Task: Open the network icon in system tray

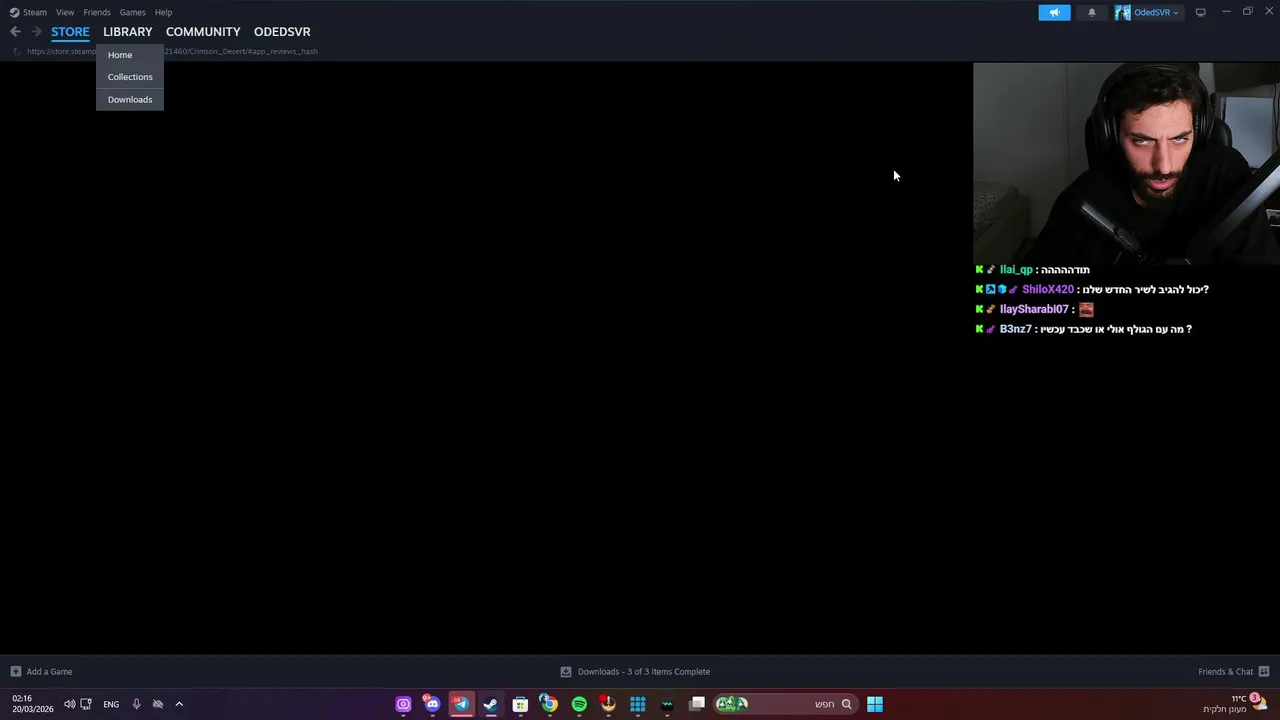Action: pos(86,704)
